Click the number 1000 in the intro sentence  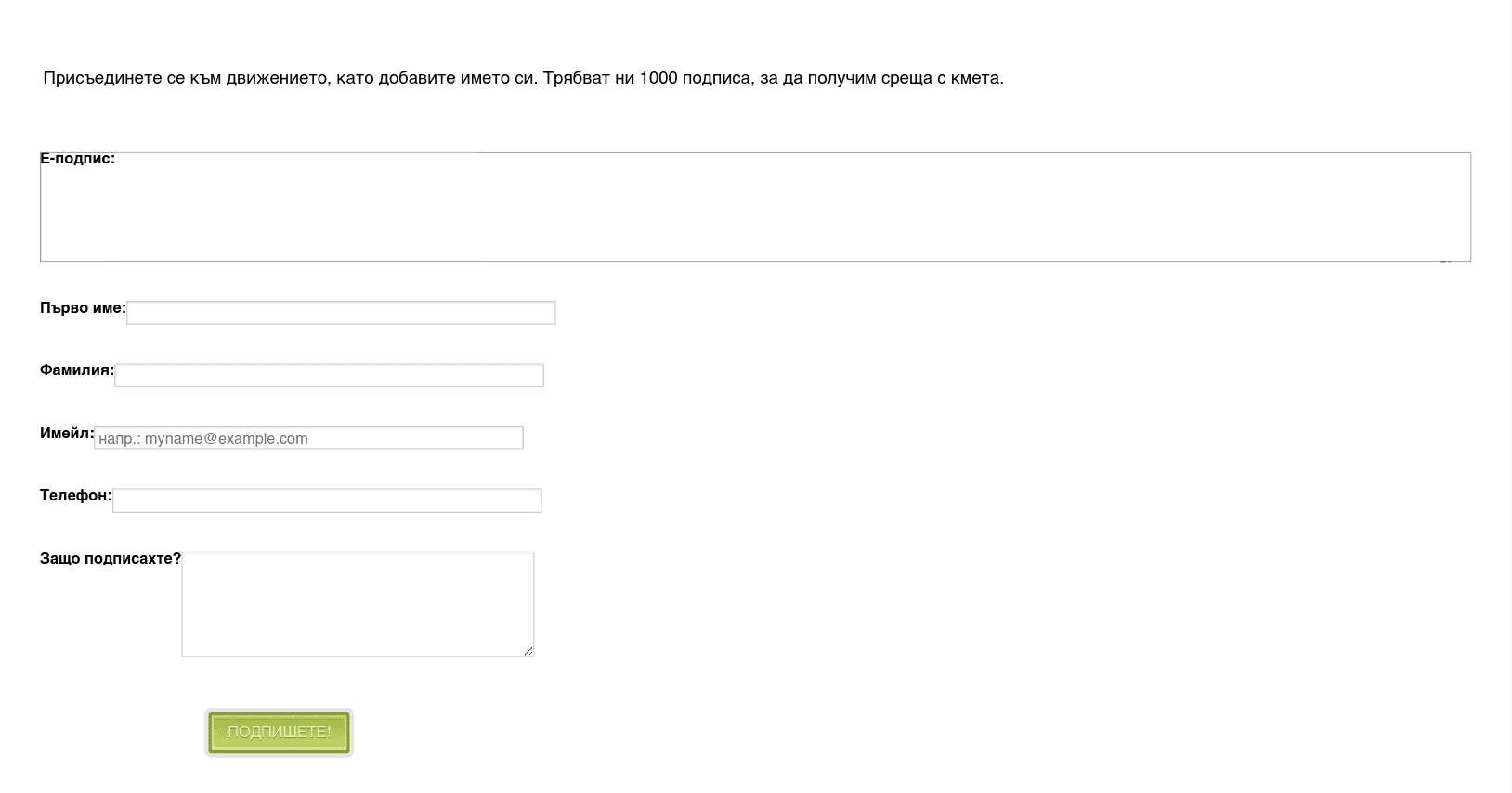pos(658,78)
